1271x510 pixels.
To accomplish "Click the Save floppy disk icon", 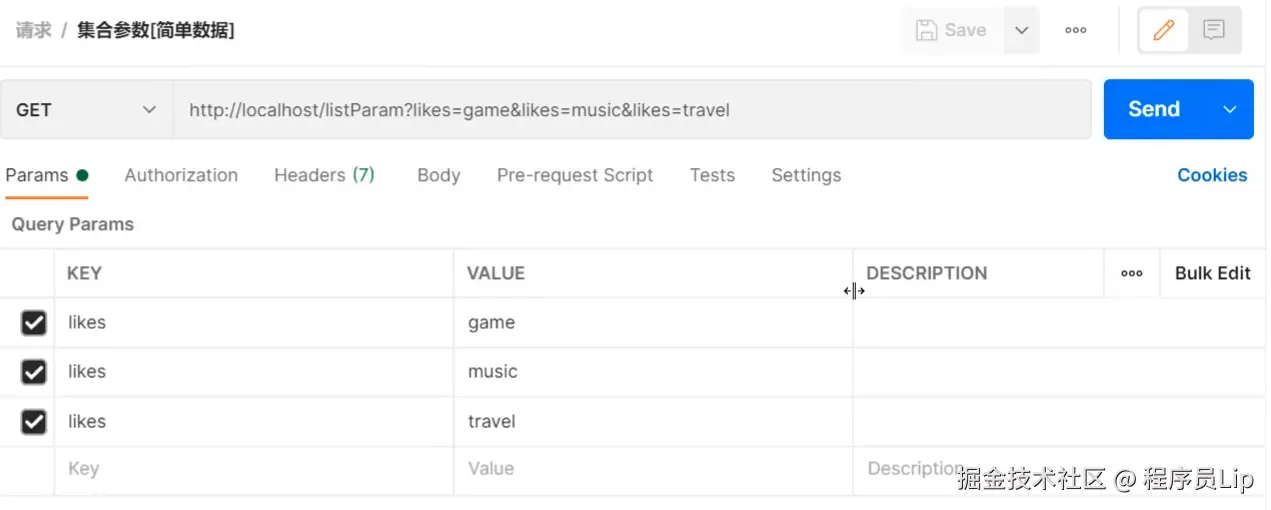I will pos(928,30).
